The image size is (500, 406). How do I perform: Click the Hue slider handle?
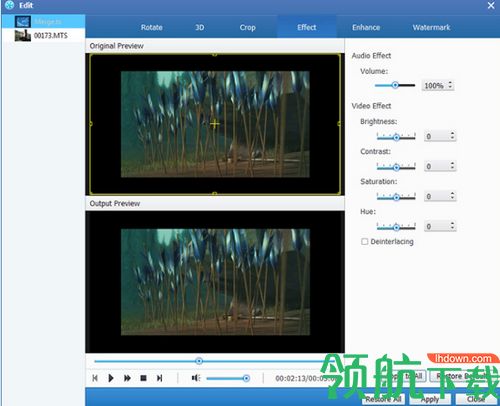396,227
